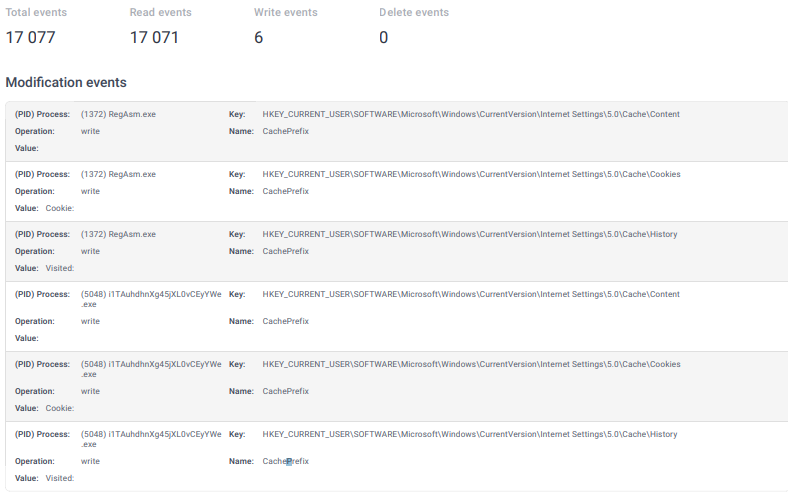Viewport: 788px width, 492px height.
Task: Click RegAsm.exe Cache\History registry key path
Action: [470, 234]
